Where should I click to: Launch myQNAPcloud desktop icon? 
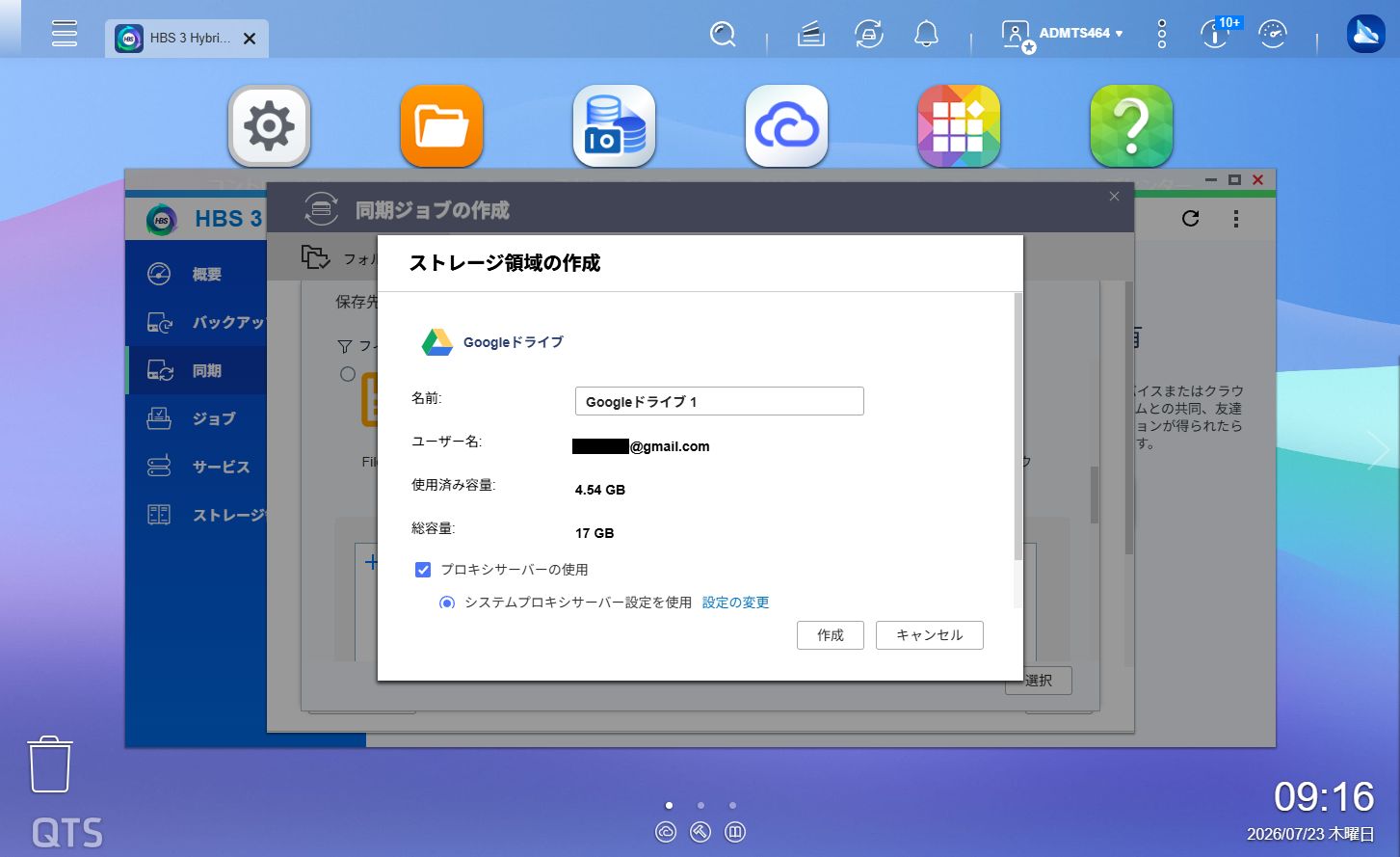coord(786,126)
